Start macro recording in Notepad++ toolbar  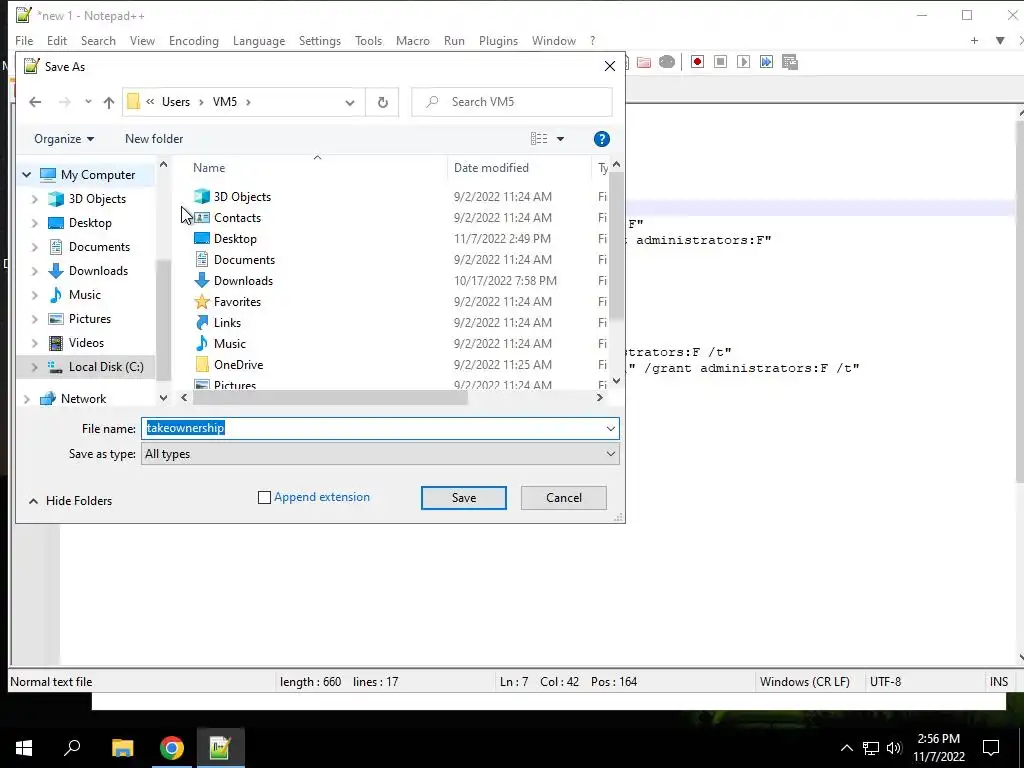(x=697, y=62)
